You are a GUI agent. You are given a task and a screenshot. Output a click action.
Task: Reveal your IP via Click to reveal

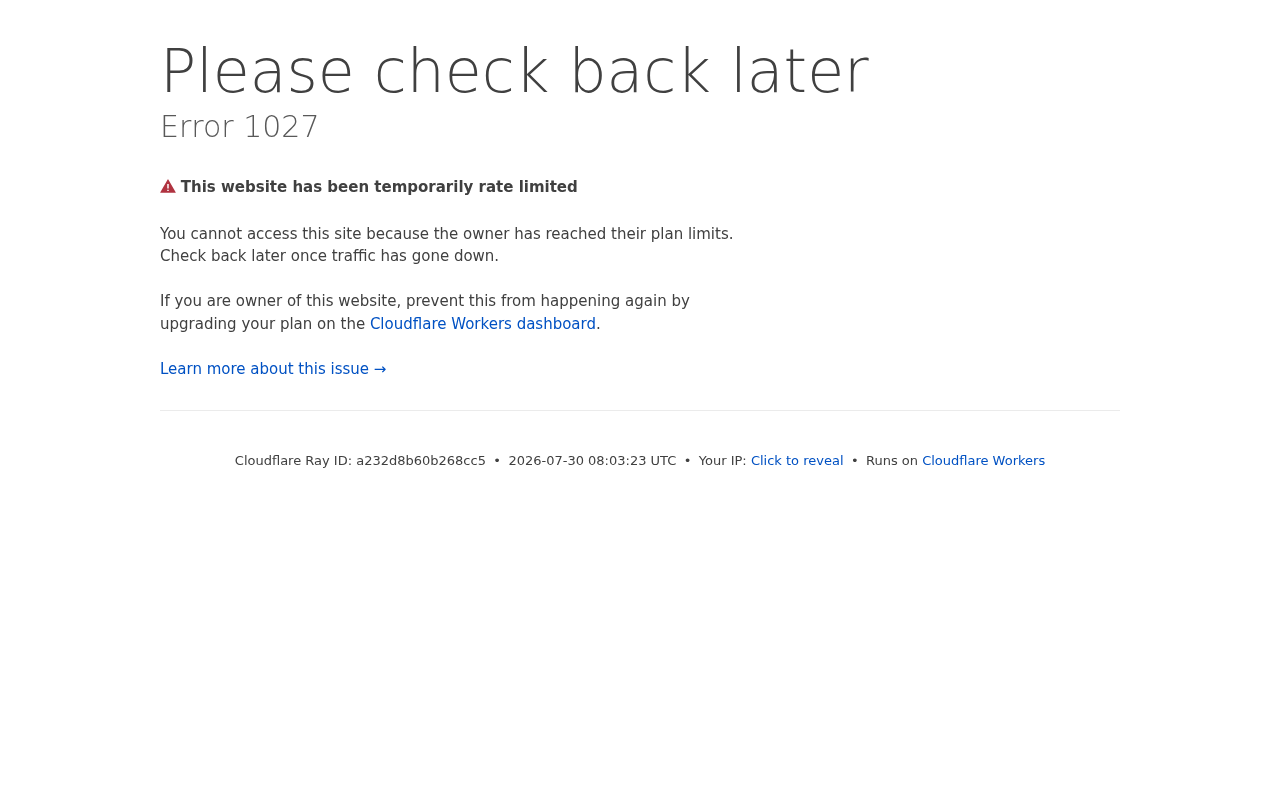coord(797,461)
